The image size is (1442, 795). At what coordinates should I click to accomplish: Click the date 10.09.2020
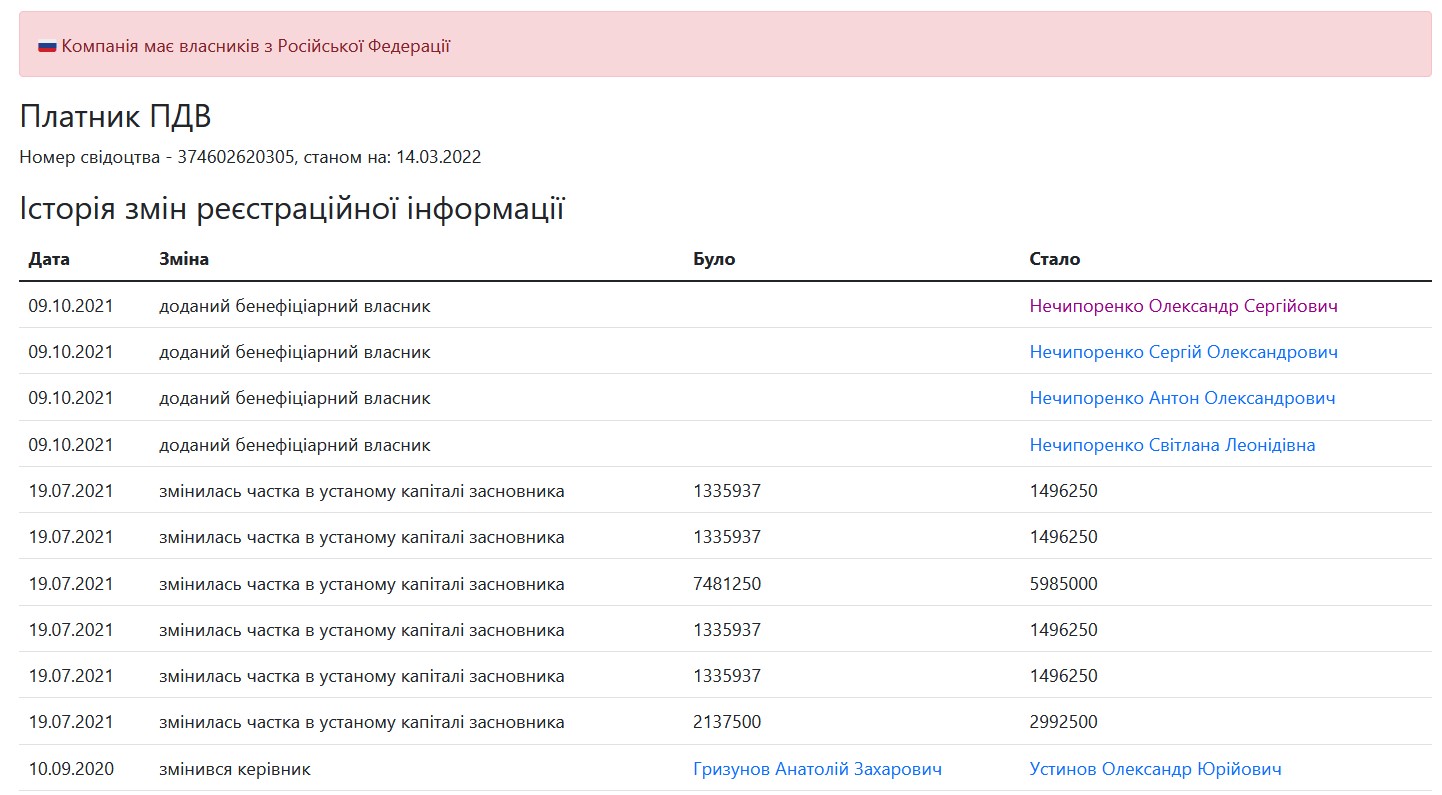pyautogui.click(x=71, y=769)
